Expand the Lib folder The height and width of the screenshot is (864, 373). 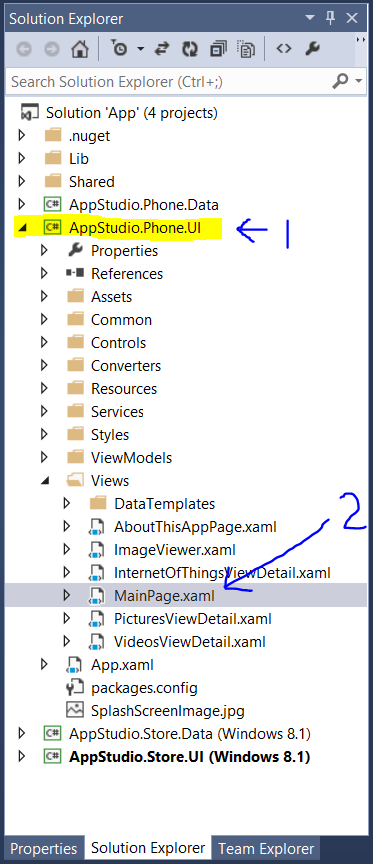point(22,159)
